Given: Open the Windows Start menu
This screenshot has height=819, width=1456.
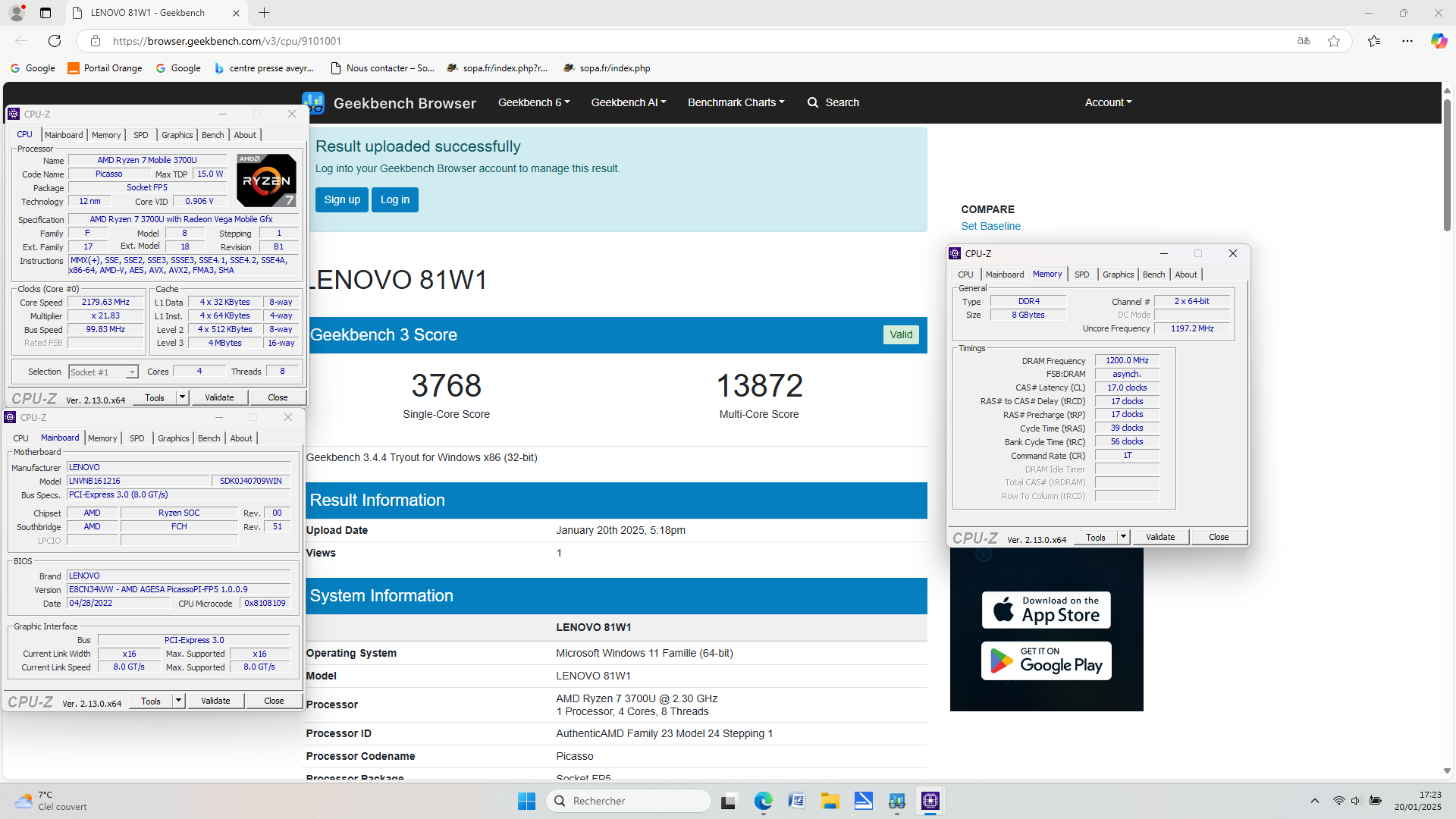Looking at the screenshot, I should point(526,801).
